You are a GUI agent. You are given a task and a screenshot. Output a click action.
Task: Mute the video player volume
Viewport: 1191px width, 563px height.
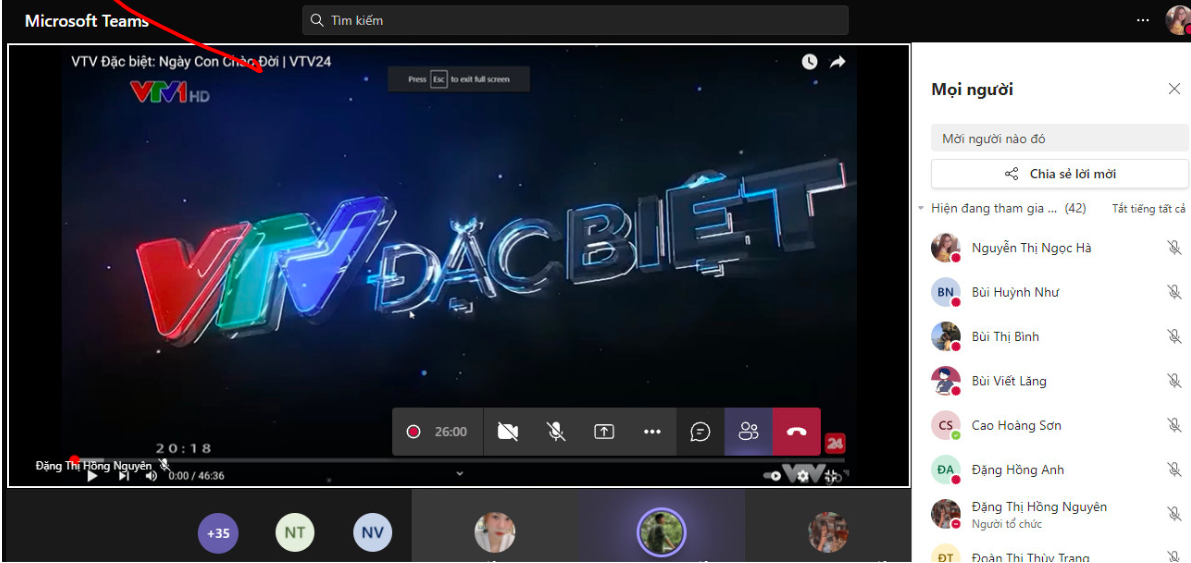(151, 476)
